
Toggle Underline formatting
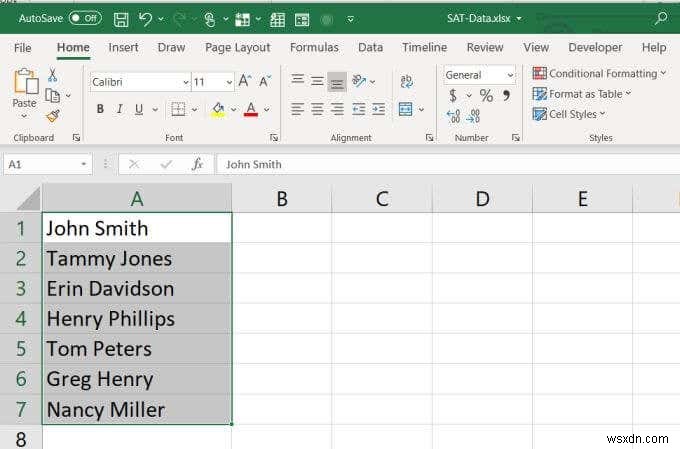click(x=139, y=109)
